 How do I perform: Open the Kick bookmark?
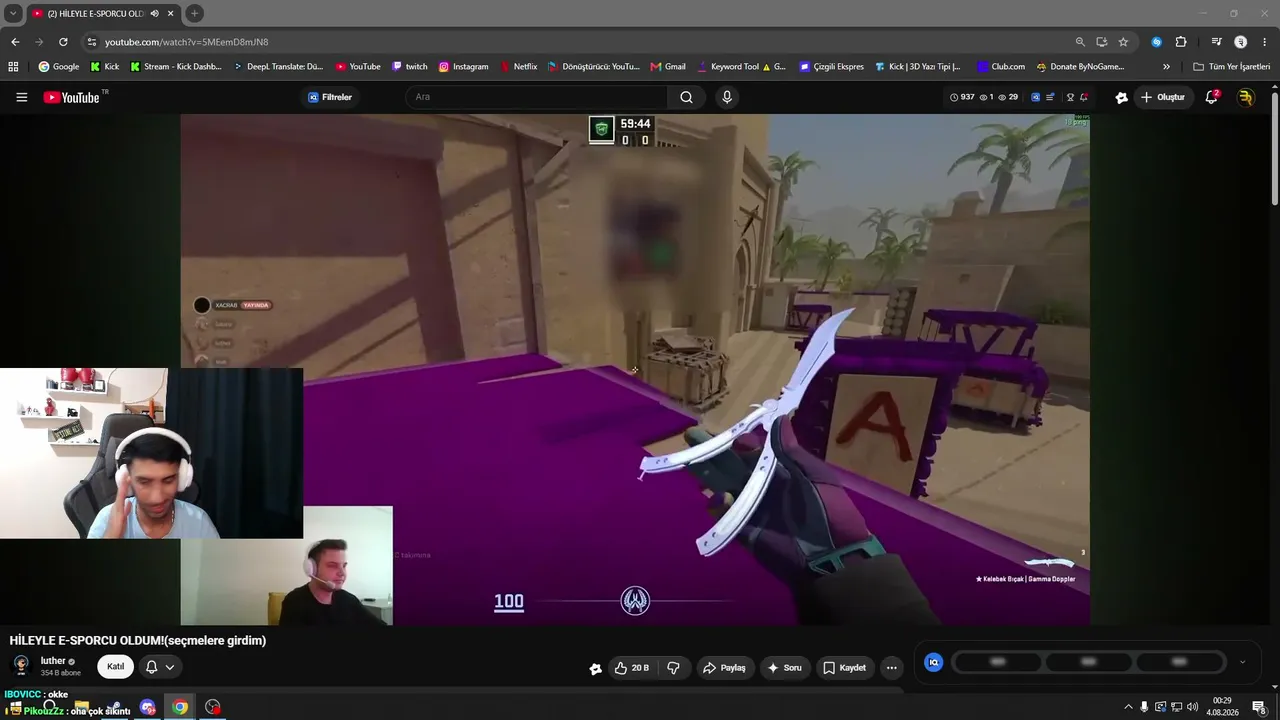pos(105,67)
